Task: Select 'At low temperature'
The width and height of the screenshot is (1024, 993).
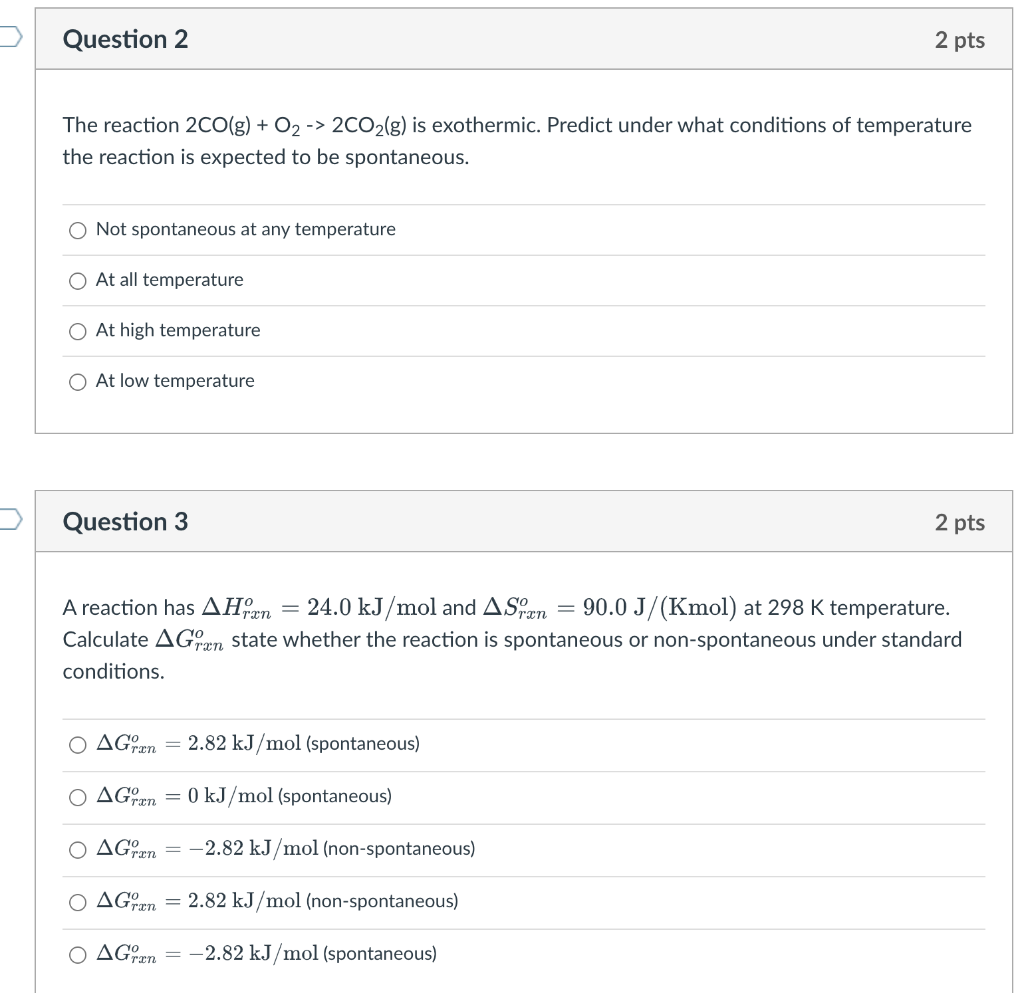Action: tap(77, 381)
